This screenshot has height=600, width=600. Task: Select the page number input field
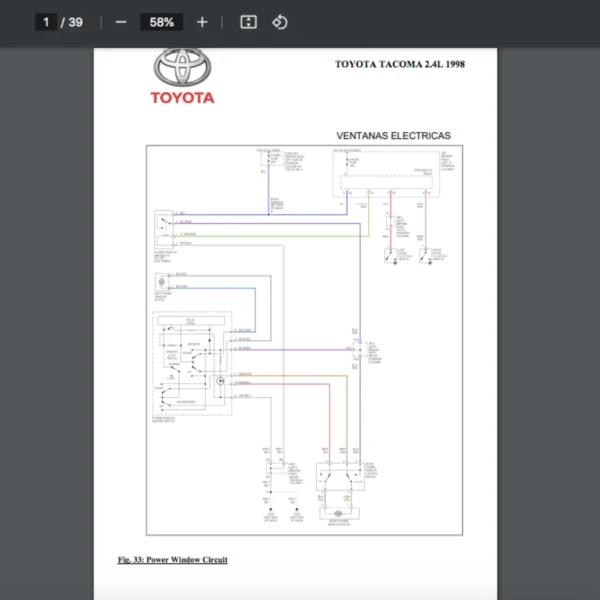tap(46, 22)
